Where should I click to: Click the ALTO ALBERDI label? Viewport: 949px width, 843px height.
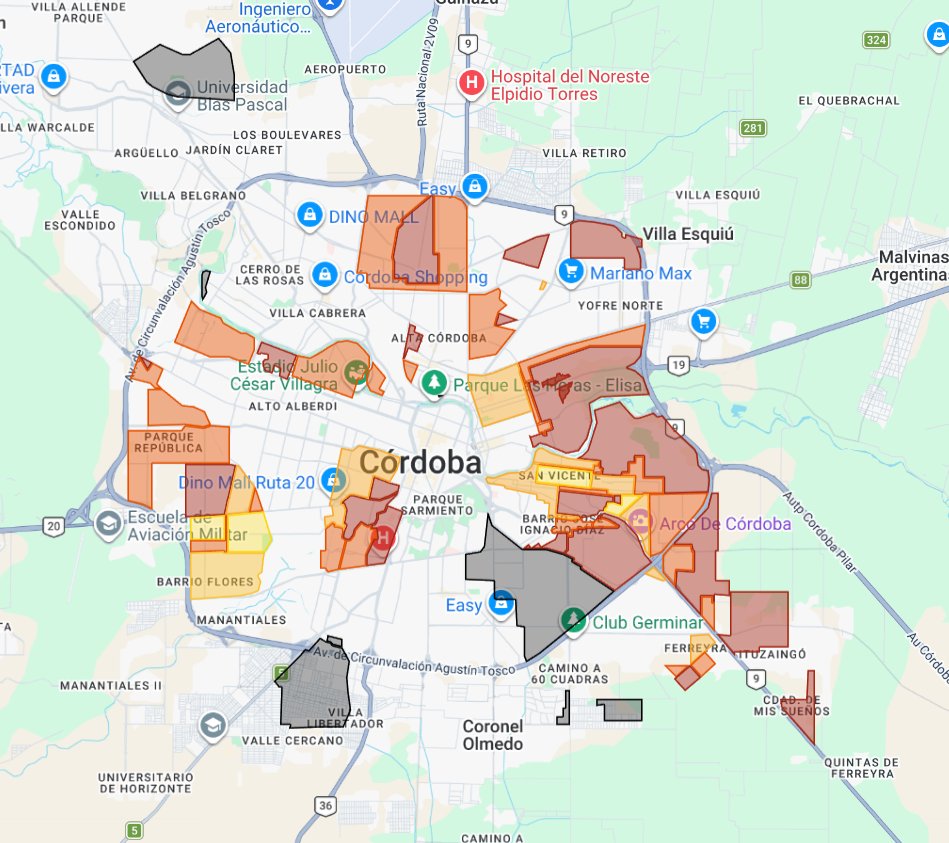point(293,406)
